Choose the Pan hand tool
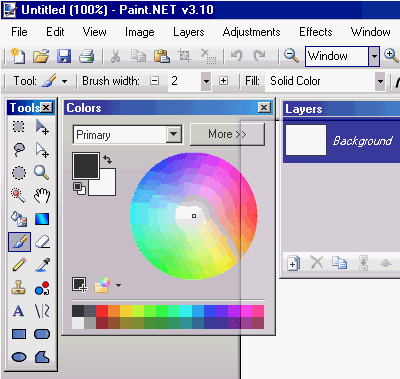Image resolution: width=400 pixels, height=379 pixels. (42, 195)
